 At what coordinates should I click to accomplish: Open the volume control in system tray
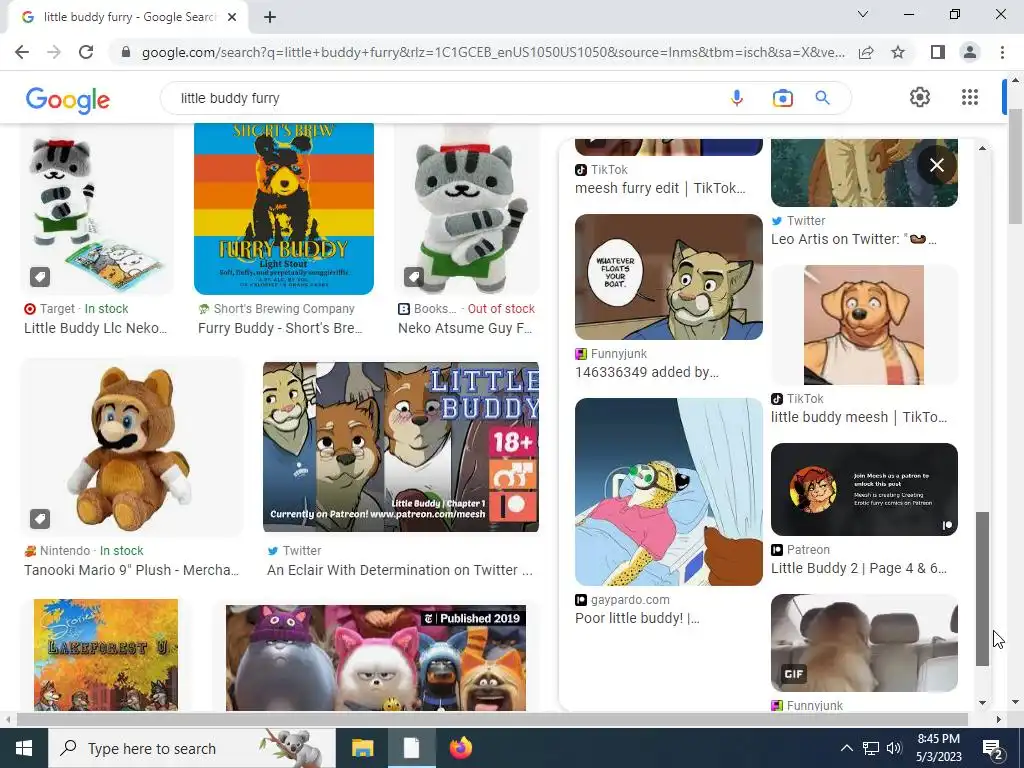(x=894, y=748)
